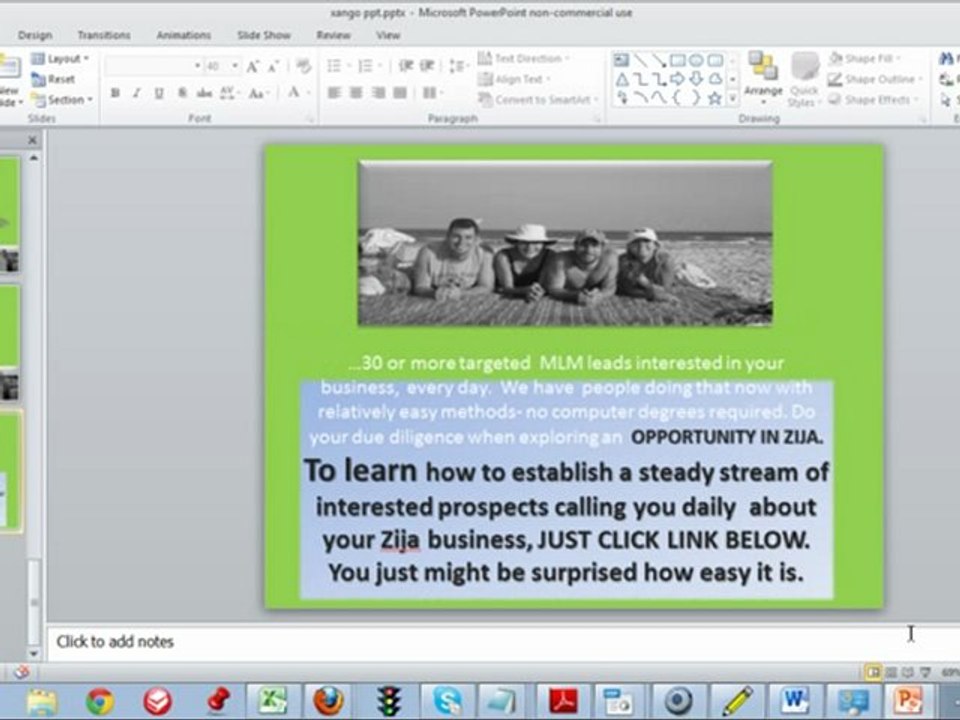Open the Character Spacing dropdown
960x720 pixels.
coord(228,93)
